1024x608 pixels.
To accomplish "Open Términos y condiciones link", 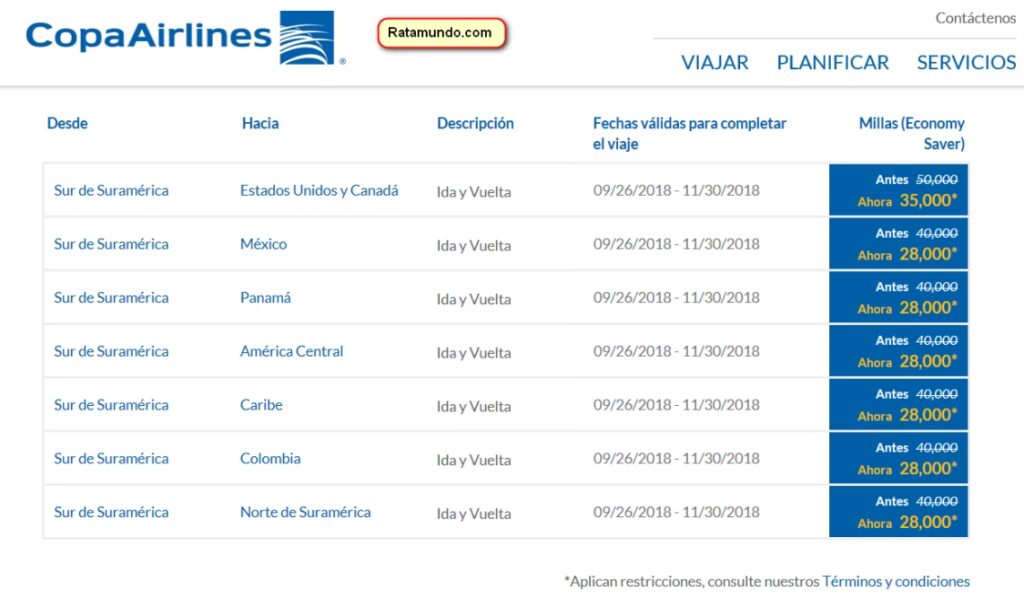I will [x=895, y=581].
